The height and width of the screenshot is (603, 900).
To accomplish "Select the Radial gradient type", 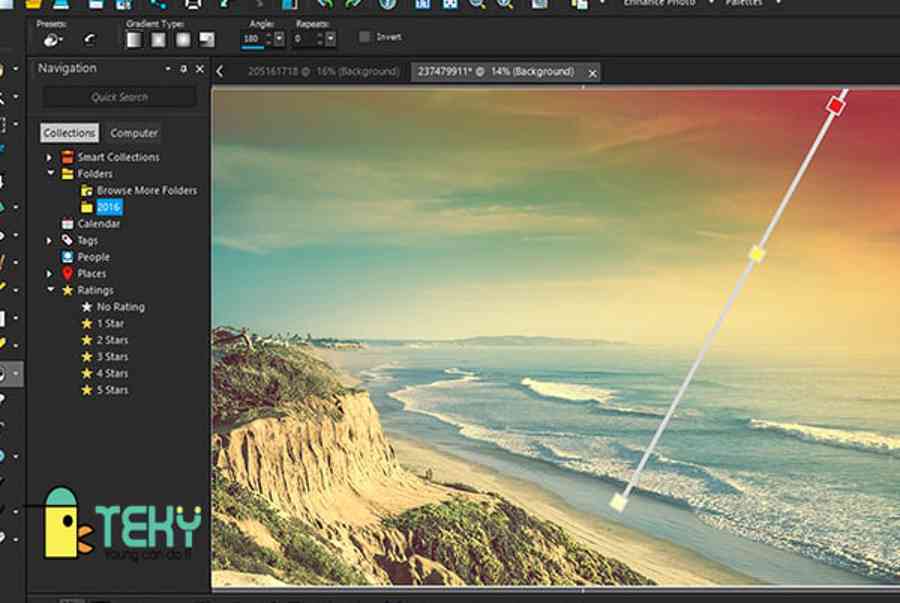I will 207,39.
